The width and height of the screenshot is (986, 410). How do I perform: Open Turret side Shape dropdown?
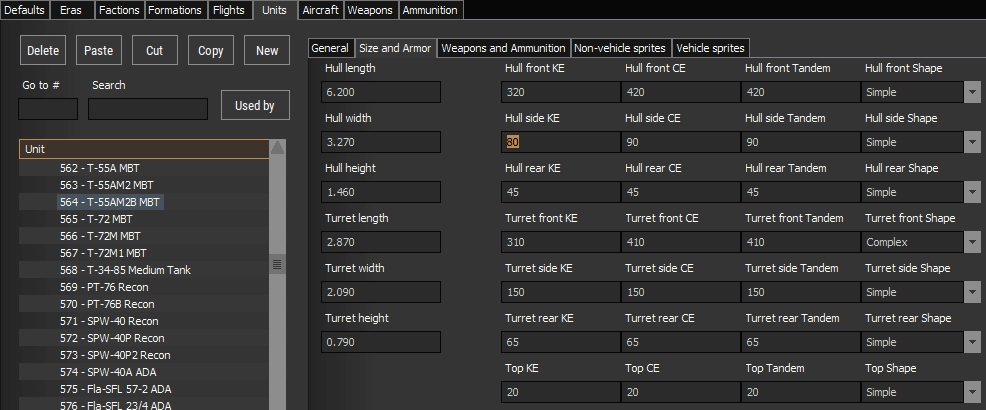[x=972, y=292]
